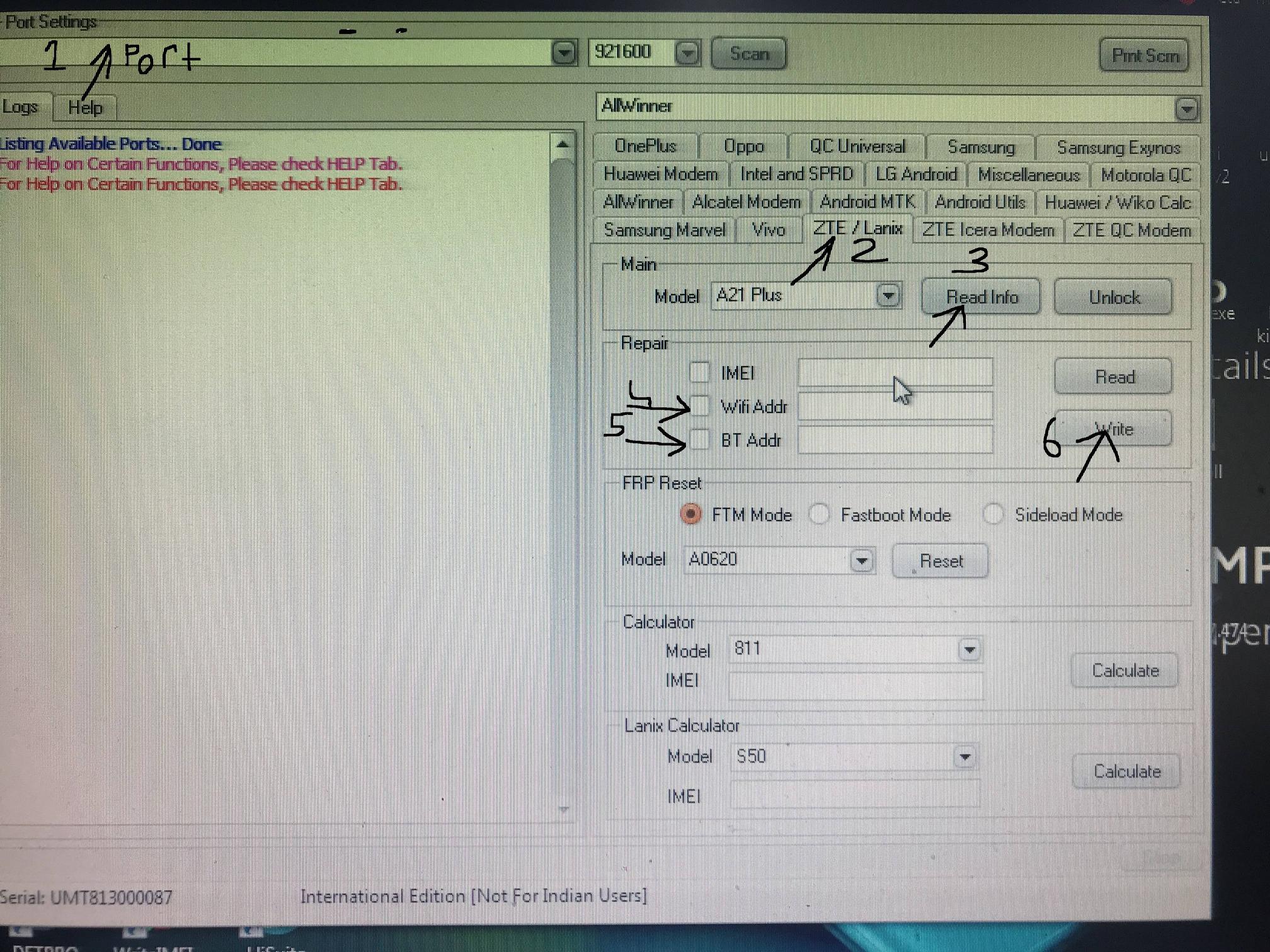
Task: Tick the IMEI repair checkbox
Action: (699, 372)
